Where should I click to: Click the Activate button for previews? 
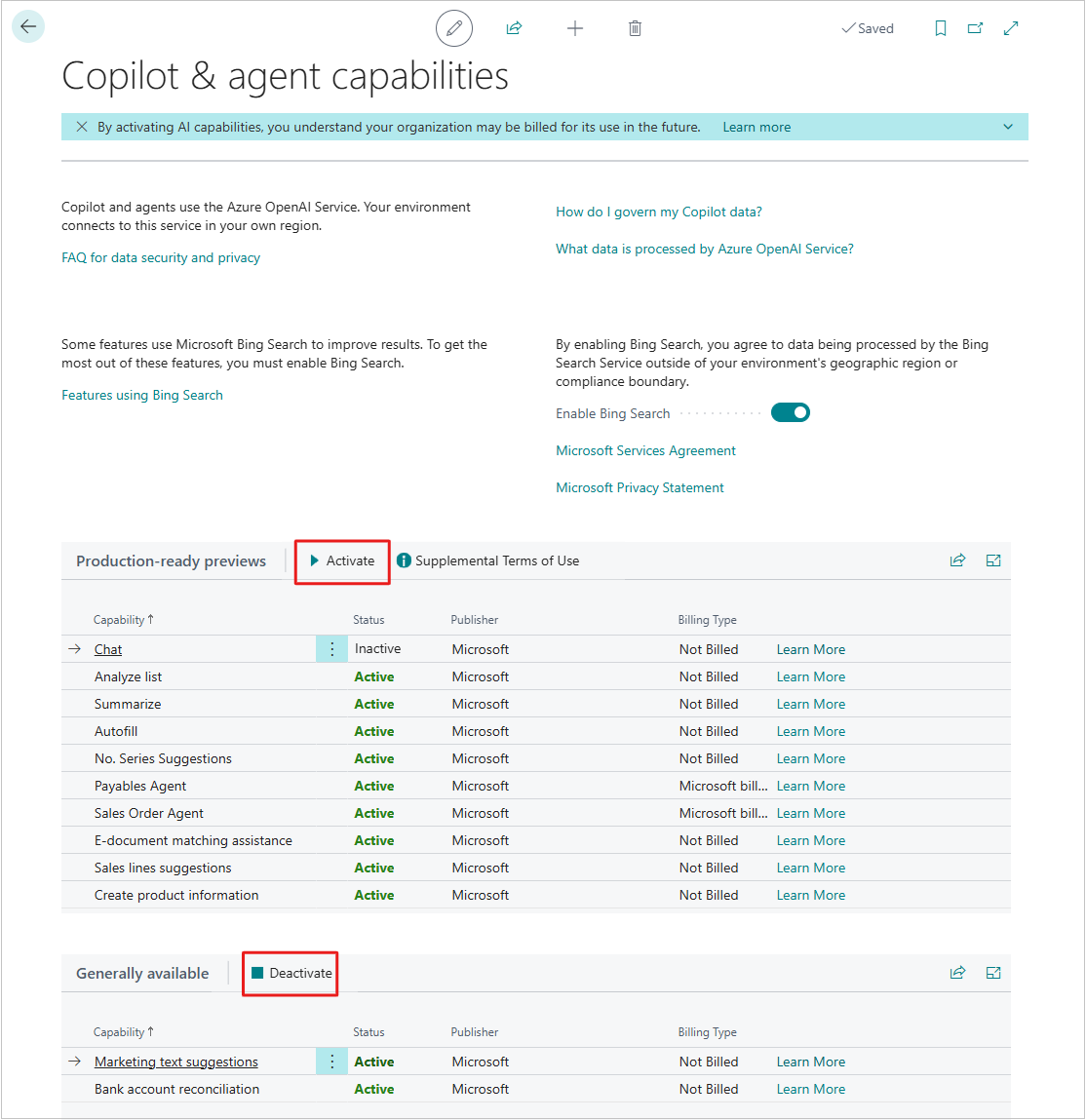coord(341,560)
